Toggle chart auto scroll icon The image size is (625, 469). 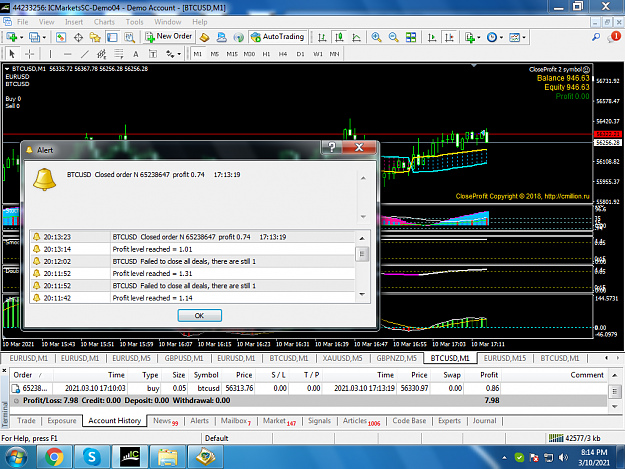coord(432,37)
